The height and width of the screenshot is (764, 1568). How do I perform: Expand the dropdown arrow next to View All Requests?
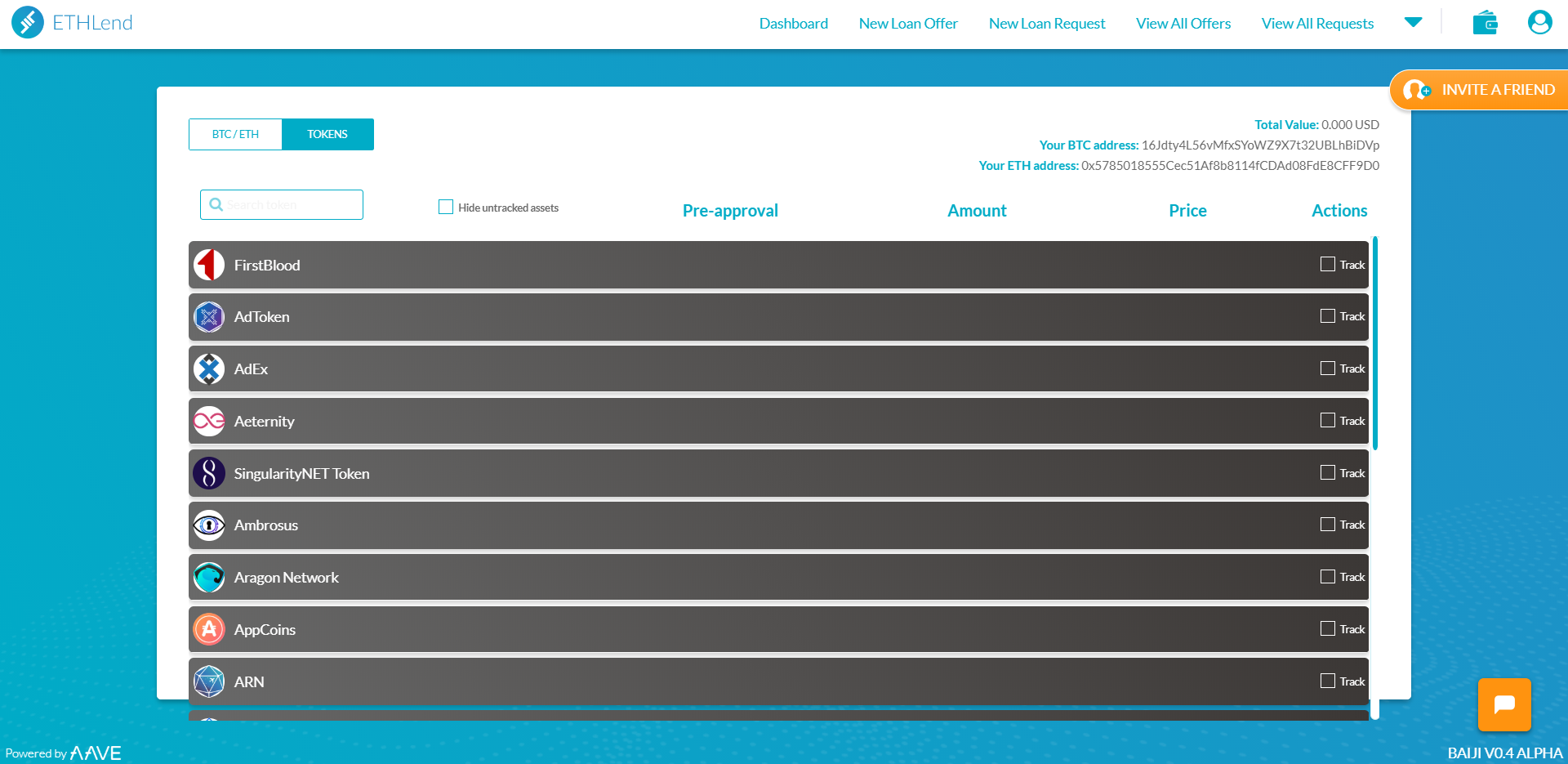point(1414,22)
